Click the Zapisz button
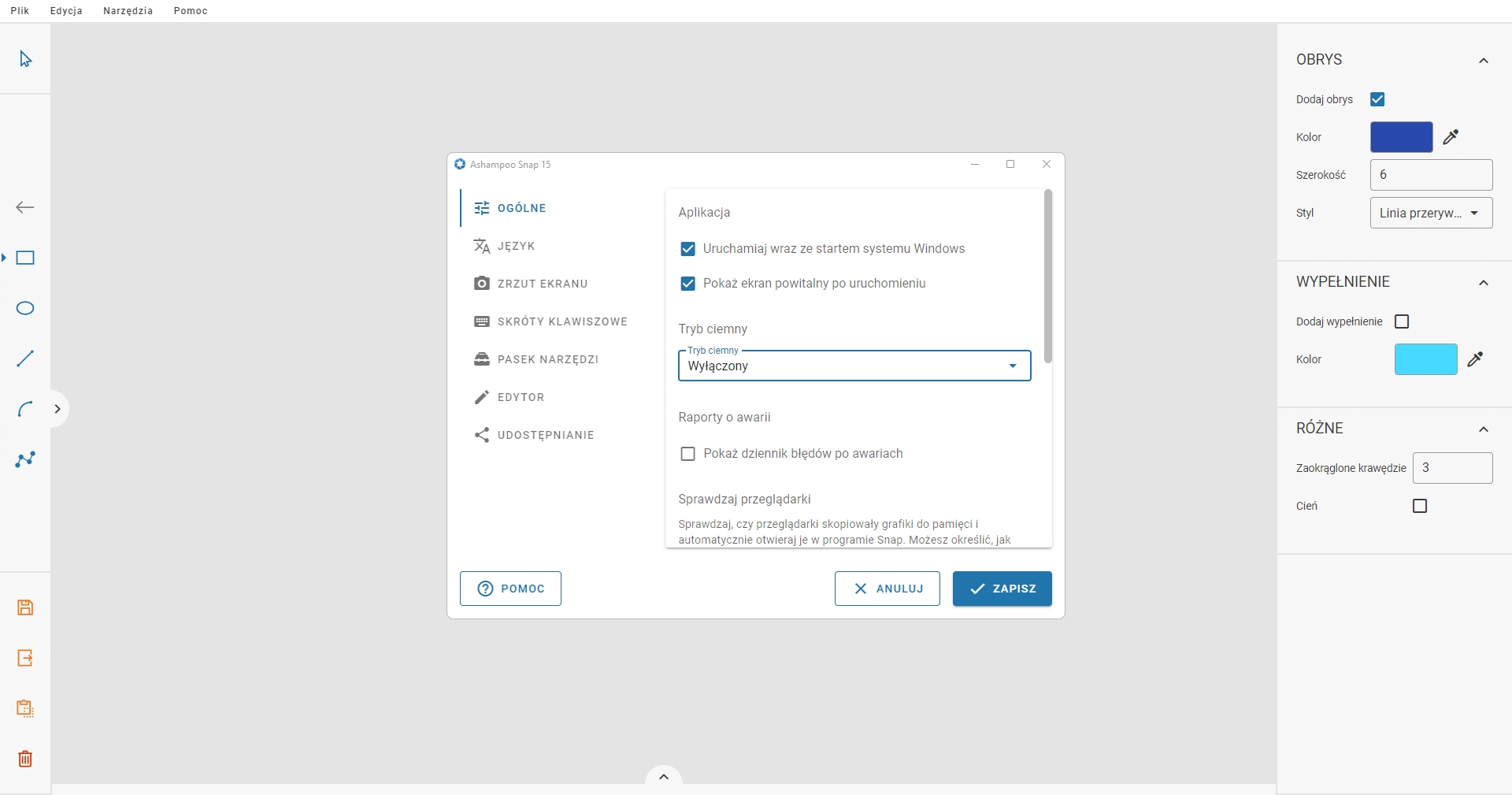Image resolution: width=1512 pixels, height=795 pixels. 1002,589
